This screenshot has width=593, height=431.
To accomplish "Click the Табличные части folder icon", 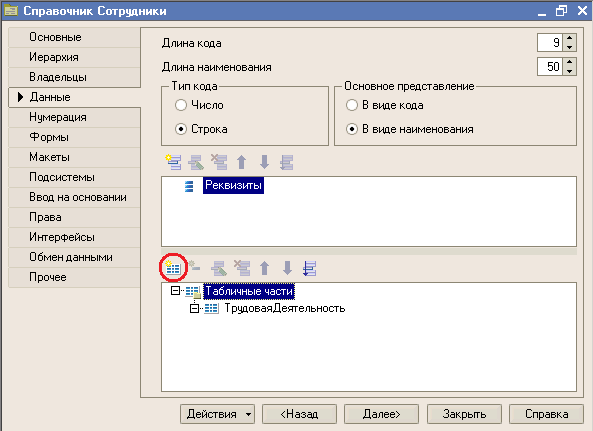I will [x=193, y=291].
